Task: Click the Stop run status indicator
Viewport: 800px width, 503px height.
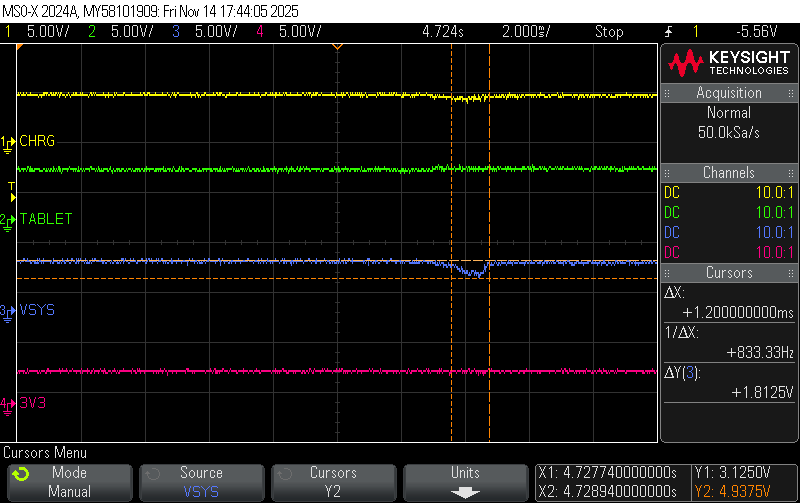Action: click(609, 32)
